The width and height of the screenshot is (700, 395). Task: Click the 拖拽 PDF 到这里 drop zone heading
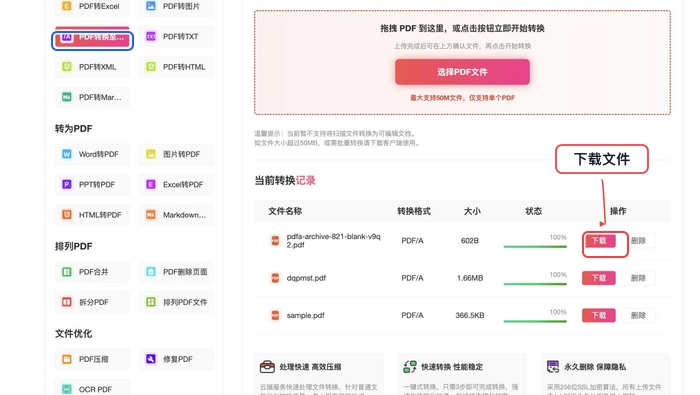(x=462, y=29)
